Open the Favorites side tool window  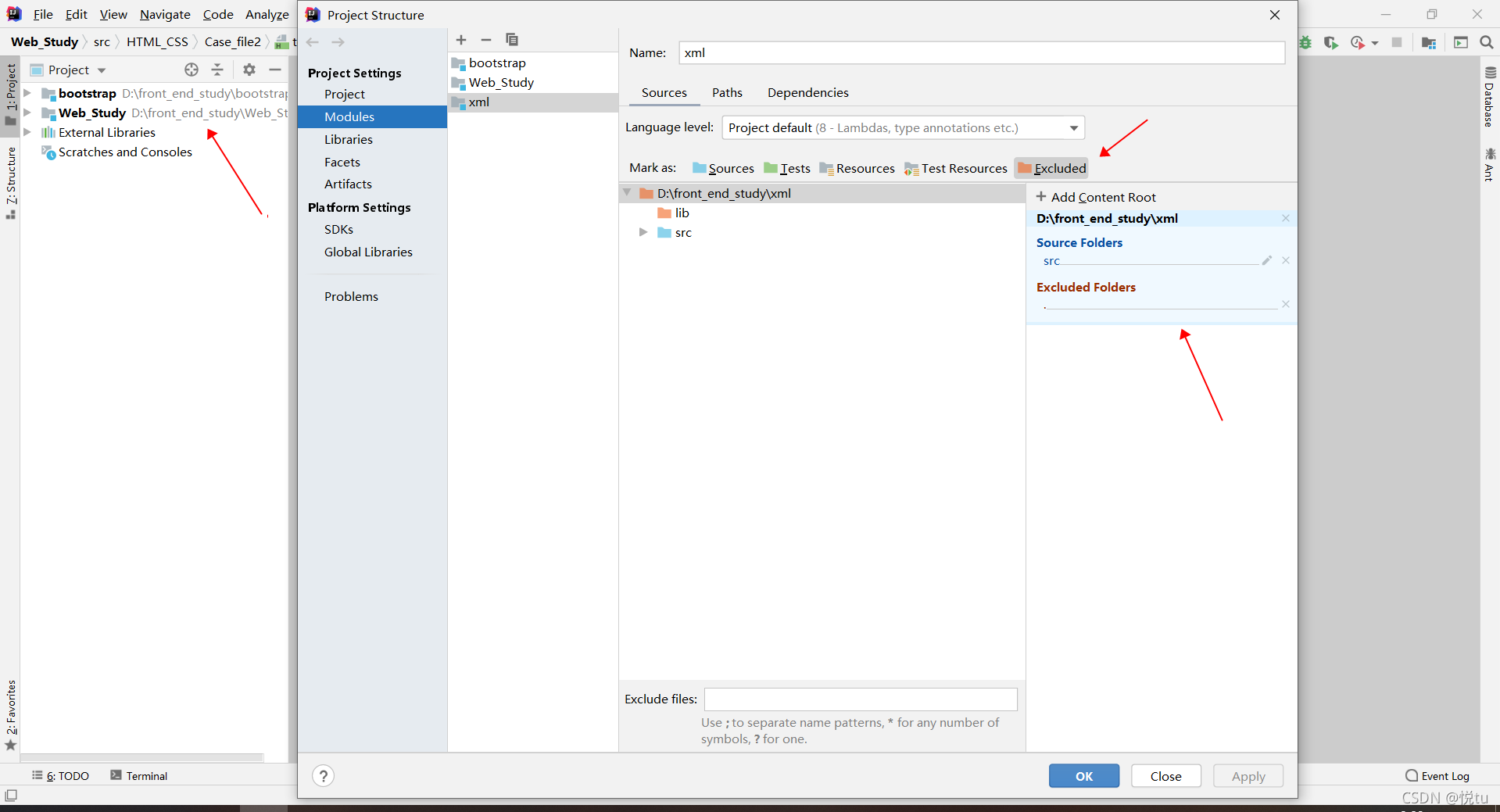coord(11,714)
